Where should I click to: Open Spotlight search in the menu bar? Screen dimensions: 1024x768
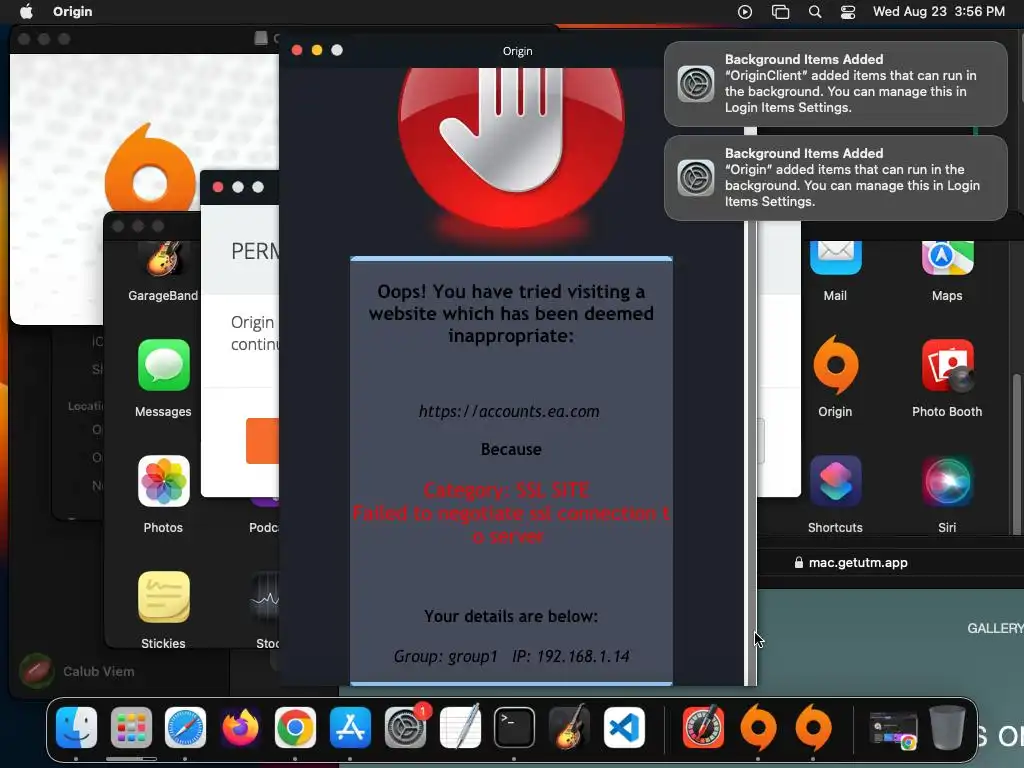coord(814,12)
